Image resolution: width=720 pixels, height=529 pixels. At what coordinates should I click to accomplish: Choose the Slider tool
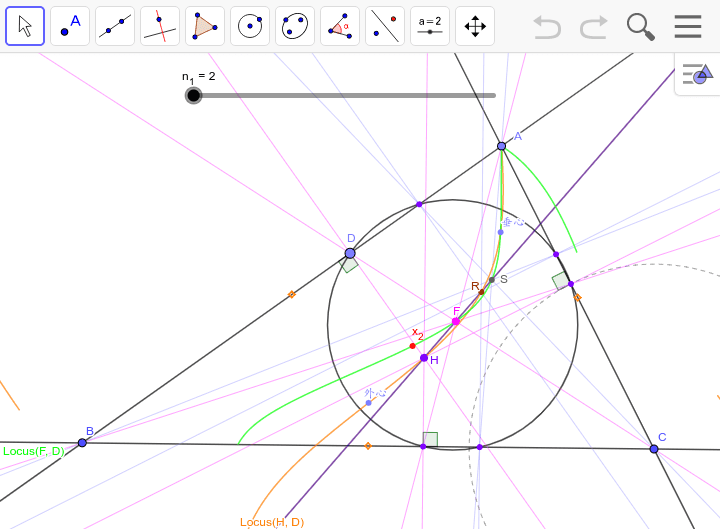pyautogui.click(x=430, y=26)
